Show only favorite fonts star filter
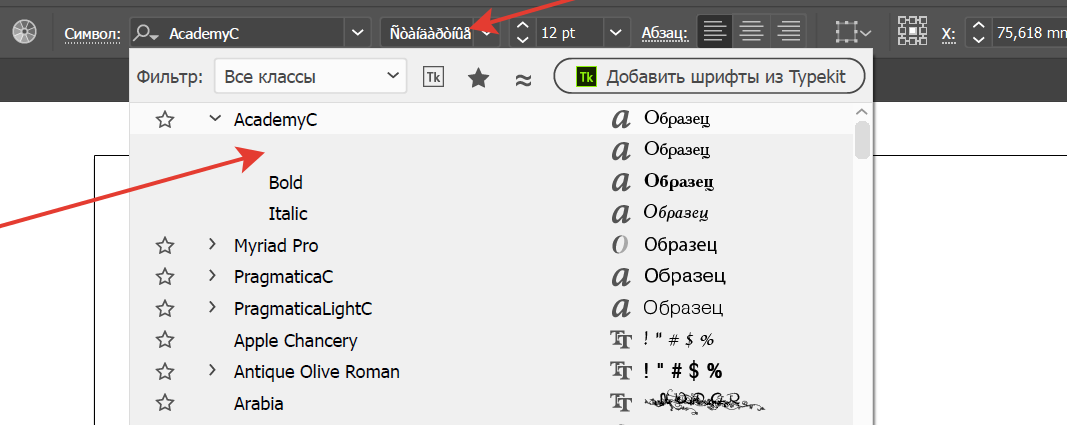The height and width of the screenshot is (425, 1067). pyautogui.click(x=479, y=78)
